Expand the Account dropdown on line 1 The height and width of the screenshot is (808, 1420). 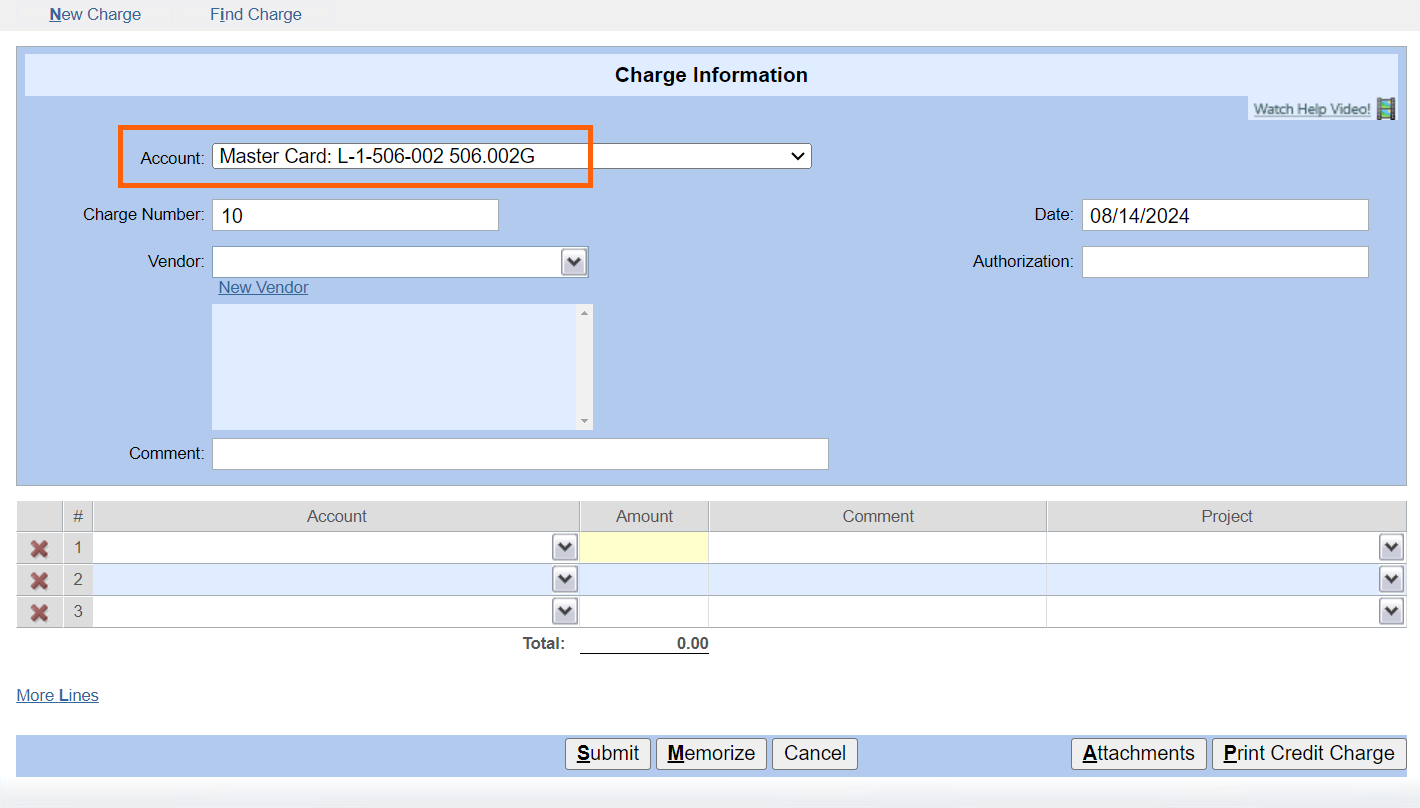tap(565, 547)
